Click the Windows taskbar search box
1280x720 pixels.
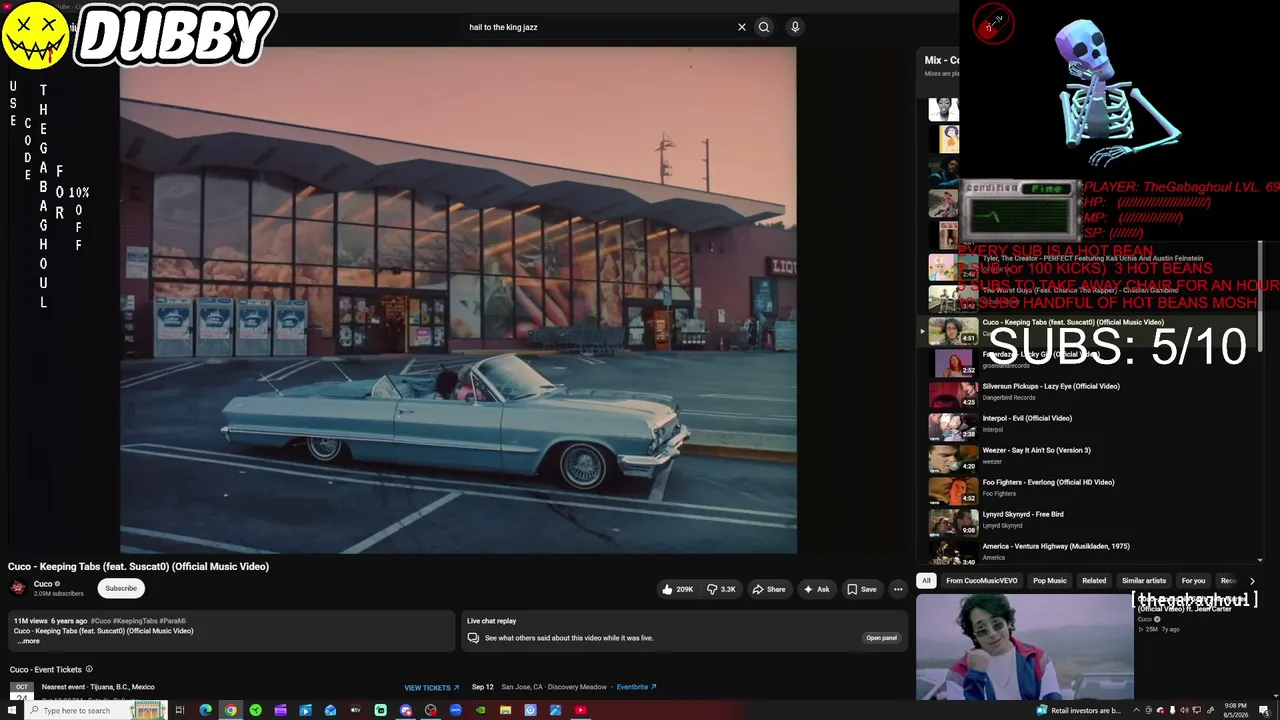(x=95, y=710)
